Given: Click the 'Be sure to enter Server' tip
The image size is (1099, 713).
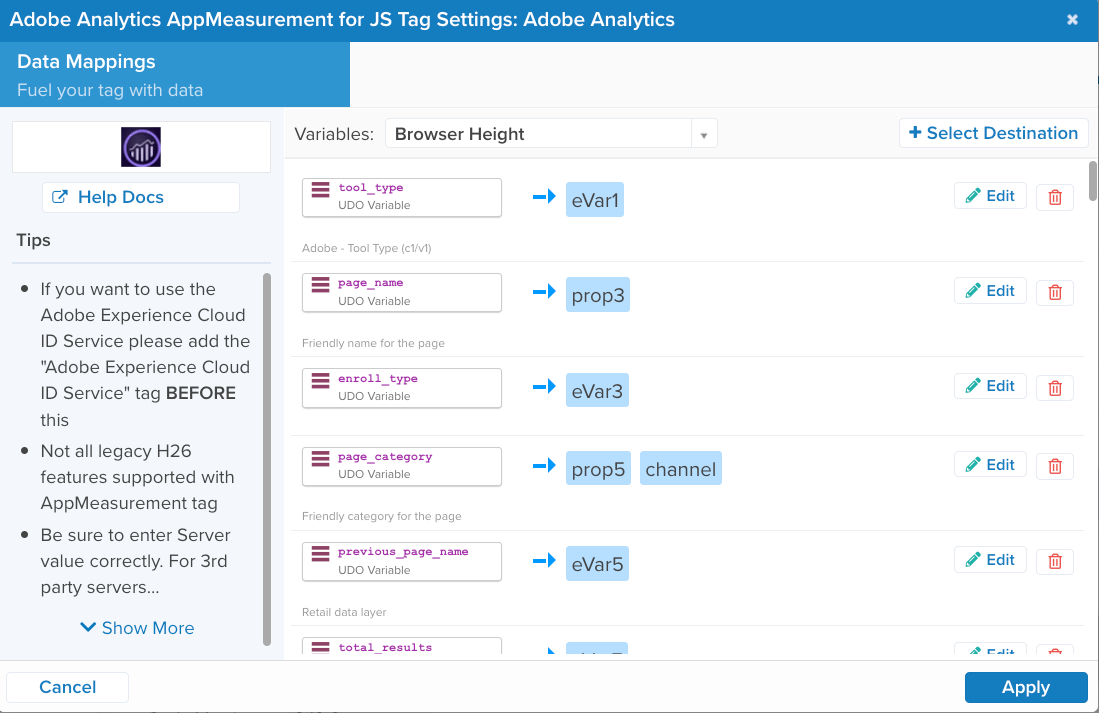Looking at the screenshot, I should pyautogui.click(x=135, y=561).
